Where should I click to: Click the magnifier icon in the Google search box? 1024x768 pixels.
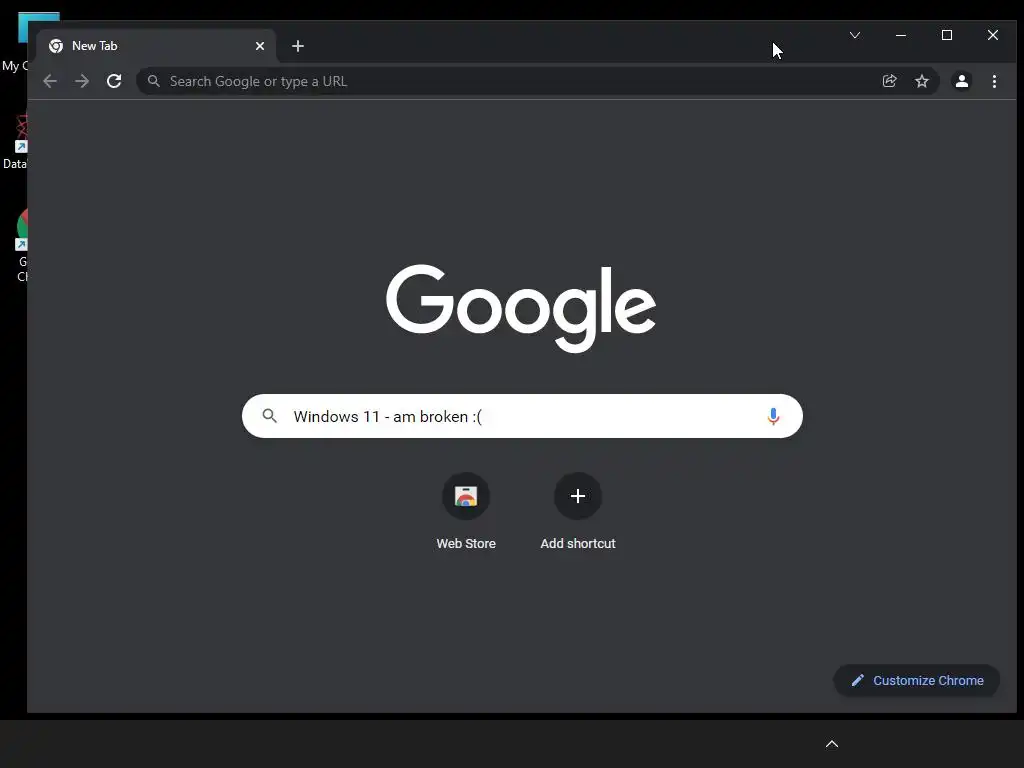click(270, 415)
